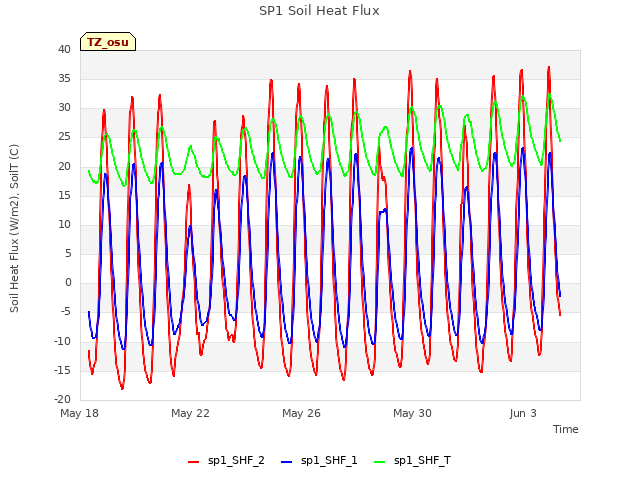Toggle the sp1_SHF_2 legend entry
640x480 pixels.
pos(226,461)
